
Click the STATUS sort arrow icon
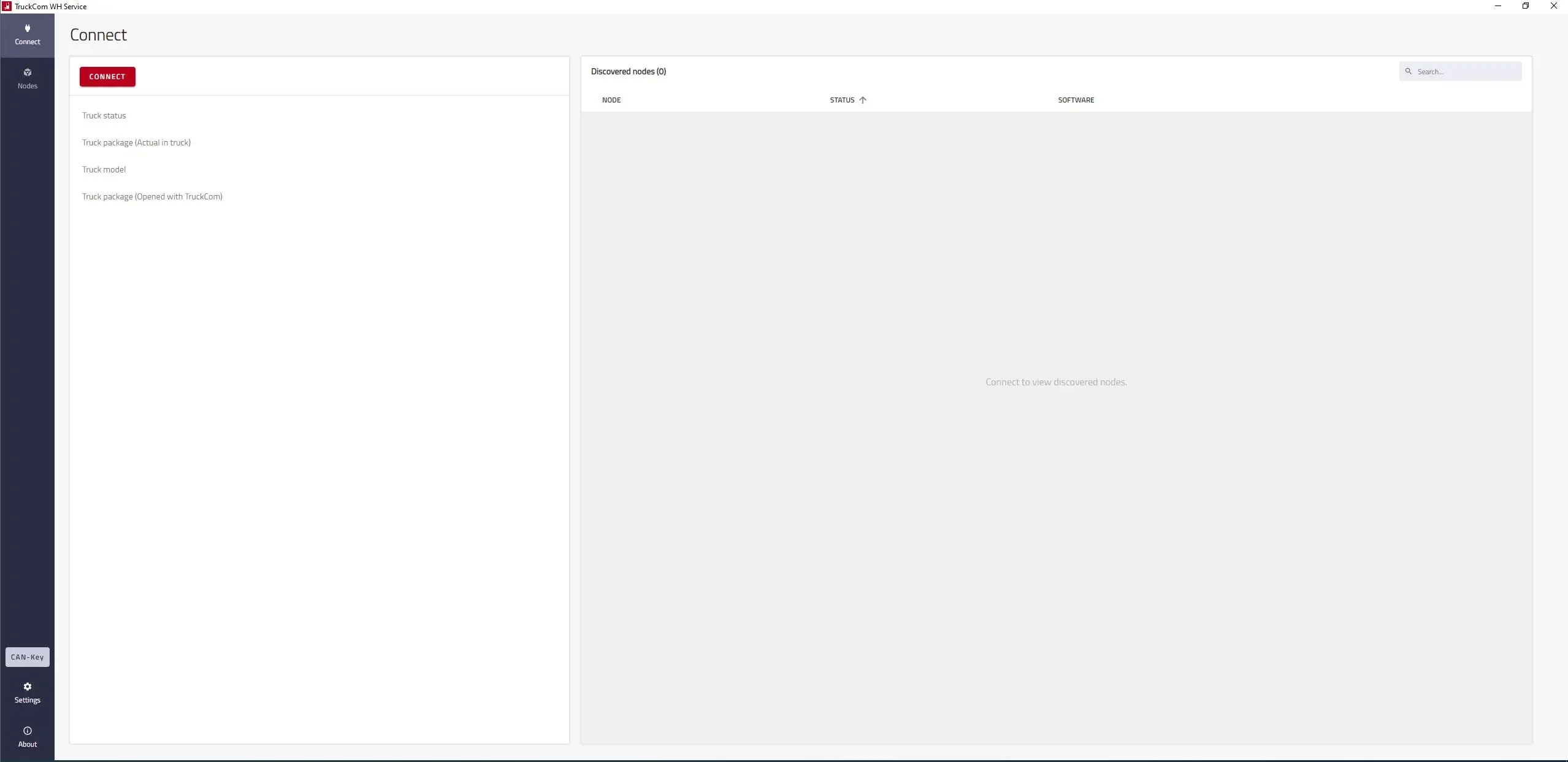tap(863, 100)
